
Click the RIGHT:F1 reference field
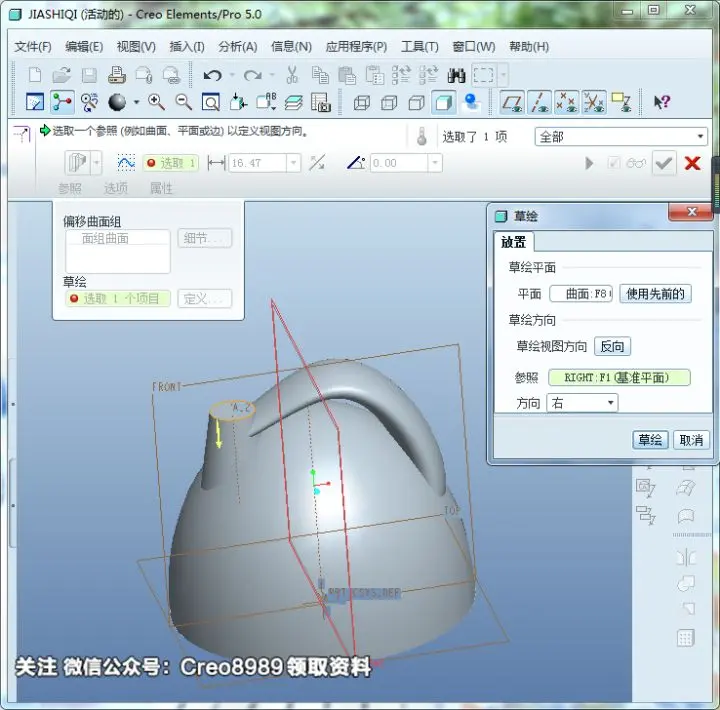coord(619,378)
